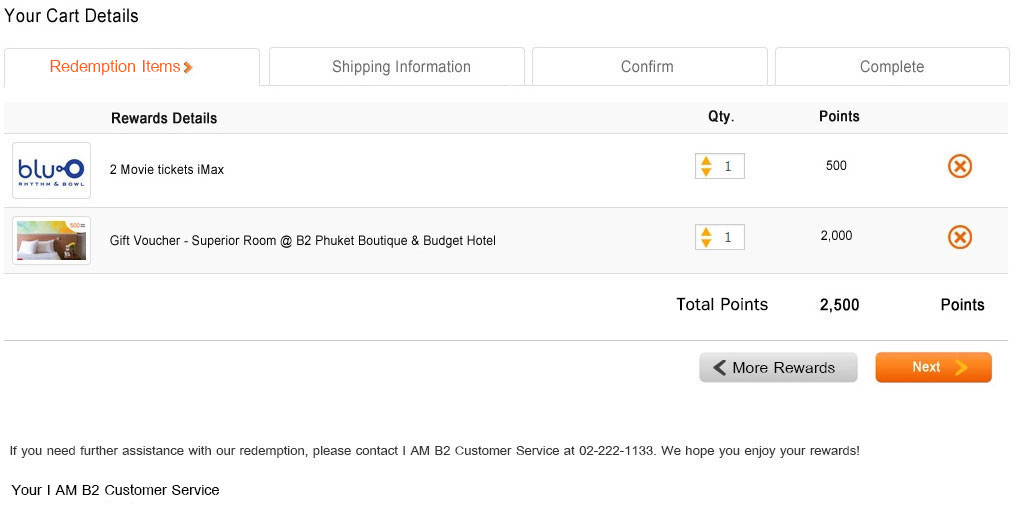Open the hotel room voucher thumbnail
The image size is (1019, 509).
pos(51,241)
